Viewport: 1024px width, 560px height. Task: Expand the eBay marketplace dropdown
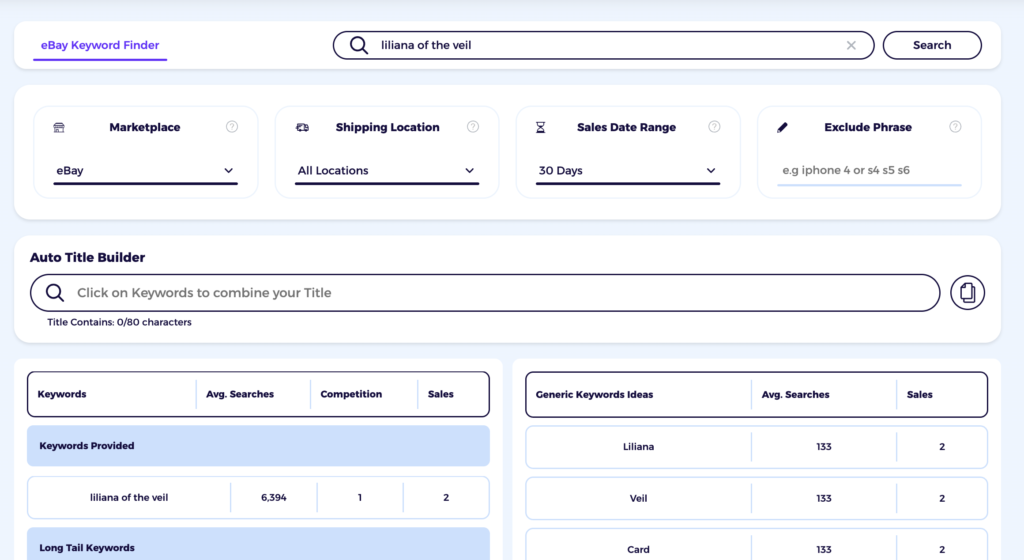pyautogui.click(x=145, y=170)
